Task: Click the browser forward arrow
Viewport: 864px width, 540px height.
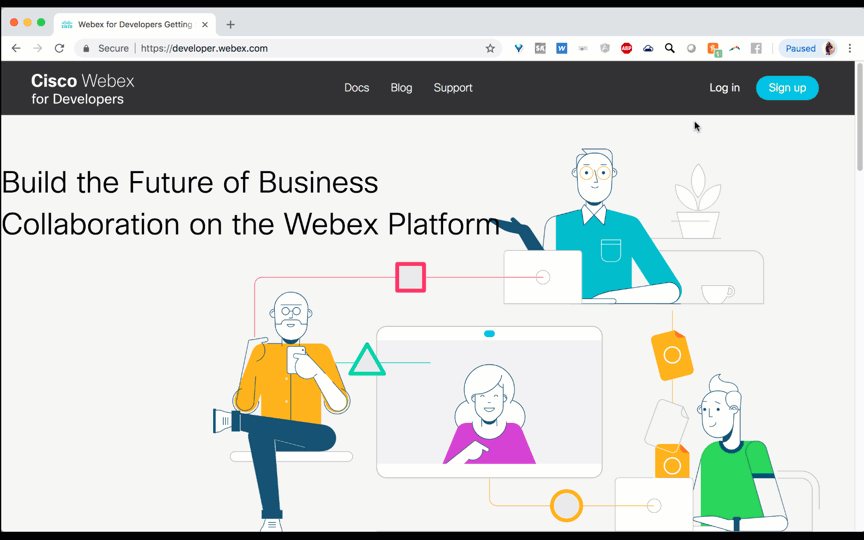Action: coord(37,48)
